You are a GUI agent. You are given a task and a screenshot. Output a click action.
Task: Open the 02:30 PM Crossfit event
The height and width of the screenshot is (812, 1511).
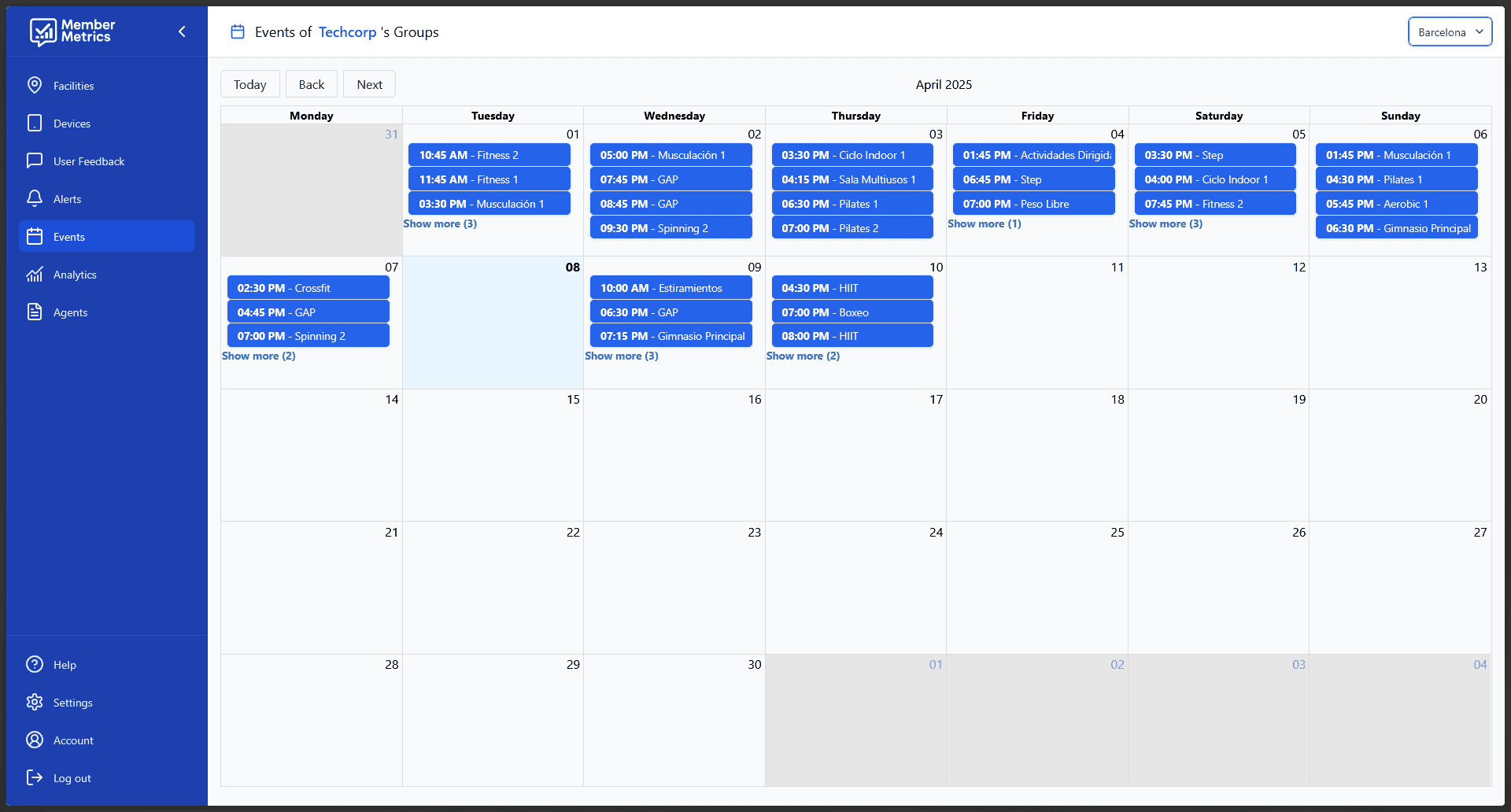point(308,288)
